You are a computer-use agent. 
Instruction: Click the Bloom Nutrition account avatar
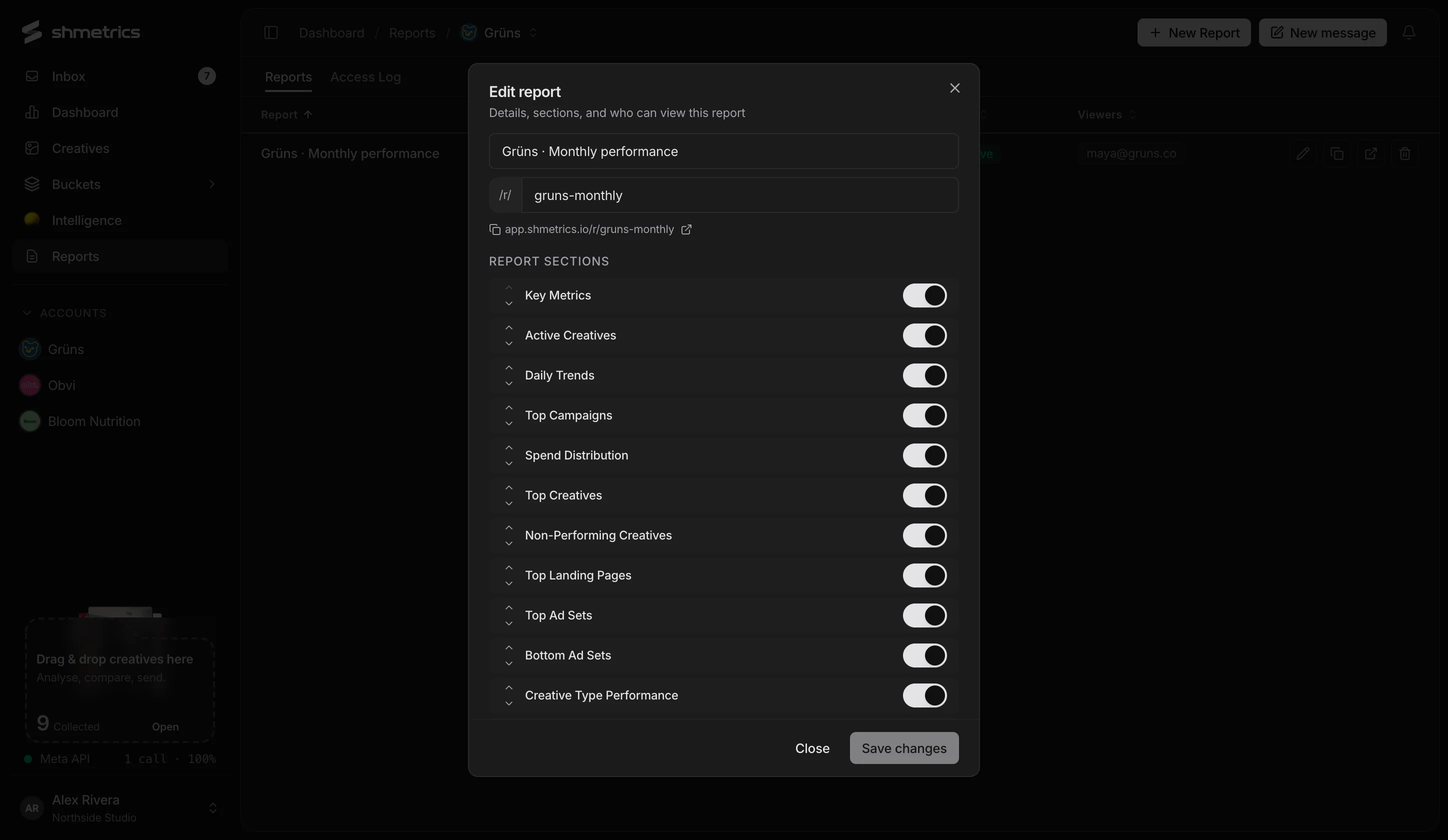pyautogui.click(x=30, y=421)
